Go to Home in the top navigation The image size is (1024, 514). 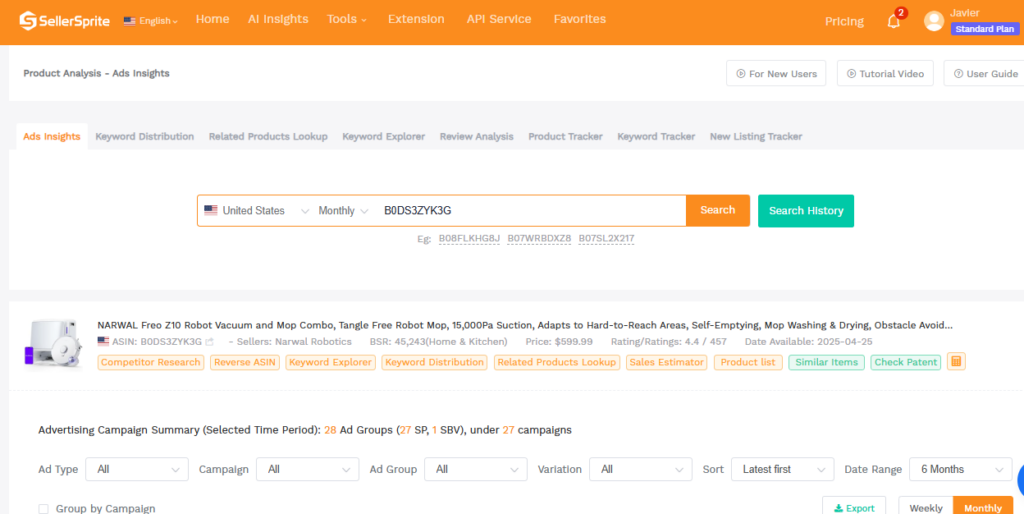[212, 20]
